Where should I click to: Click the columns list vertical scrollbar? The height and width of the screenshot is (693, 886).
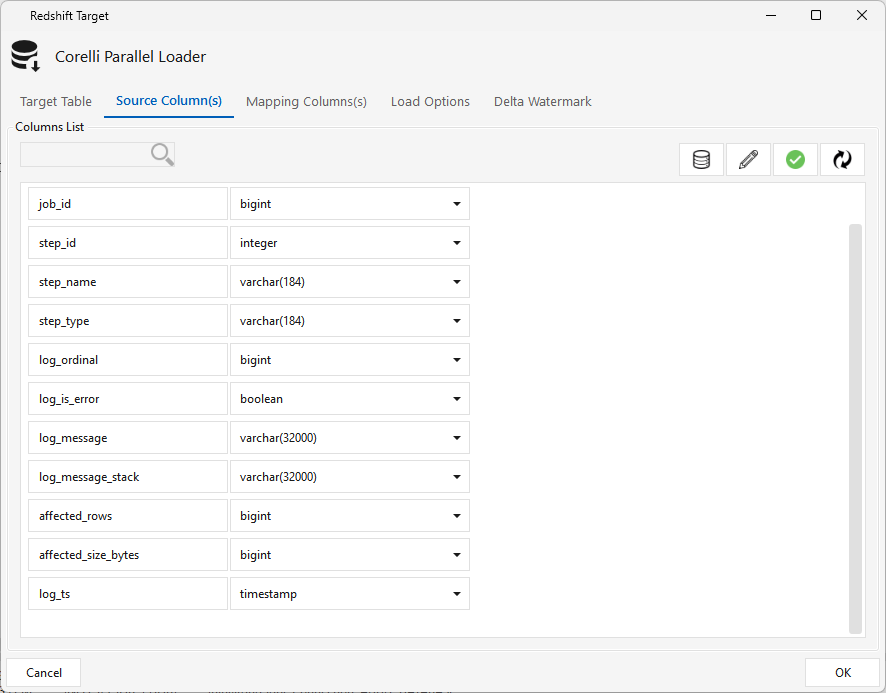(x=855, y=428)
